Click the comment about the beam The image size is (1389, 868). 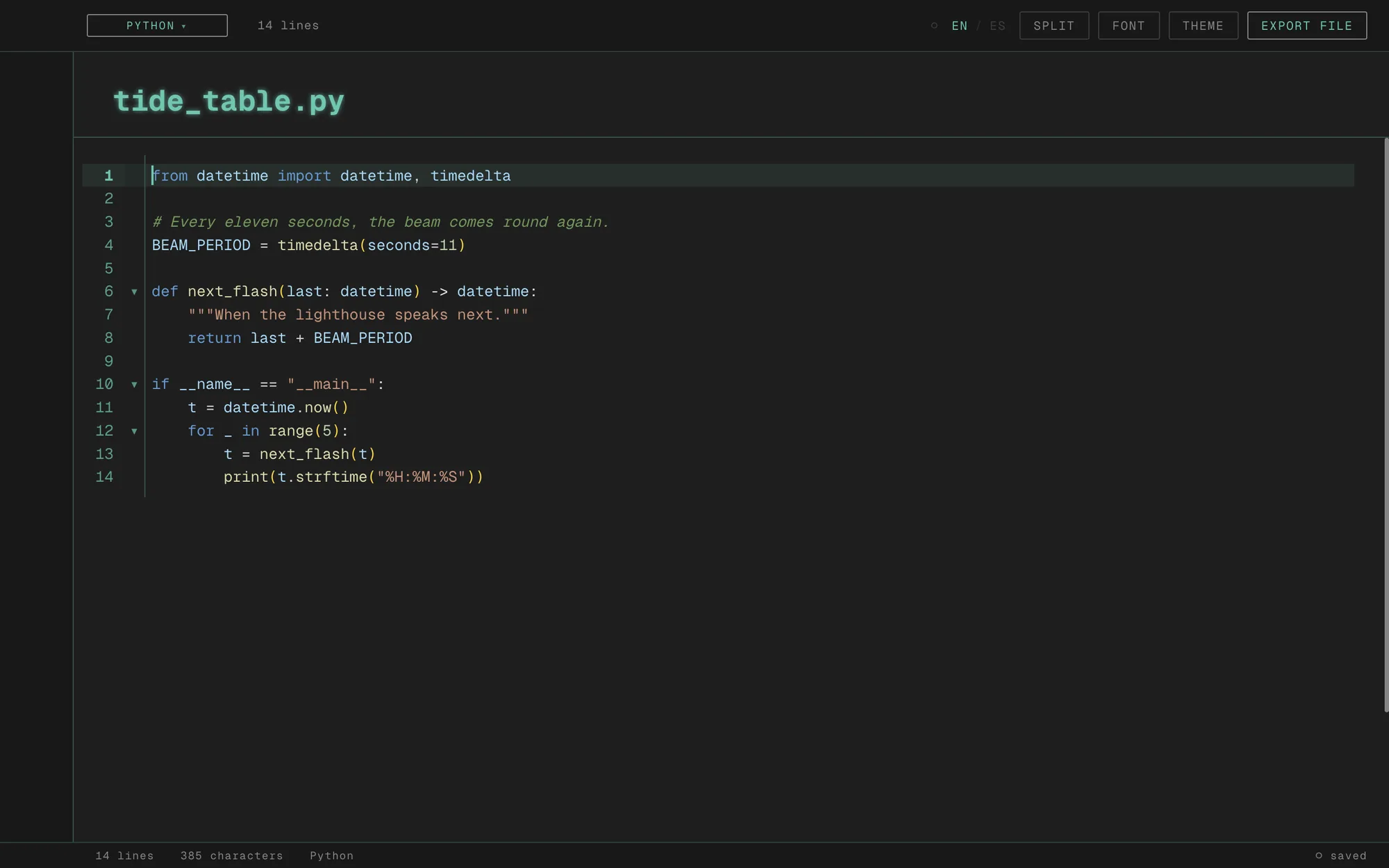tap(381, 222)
